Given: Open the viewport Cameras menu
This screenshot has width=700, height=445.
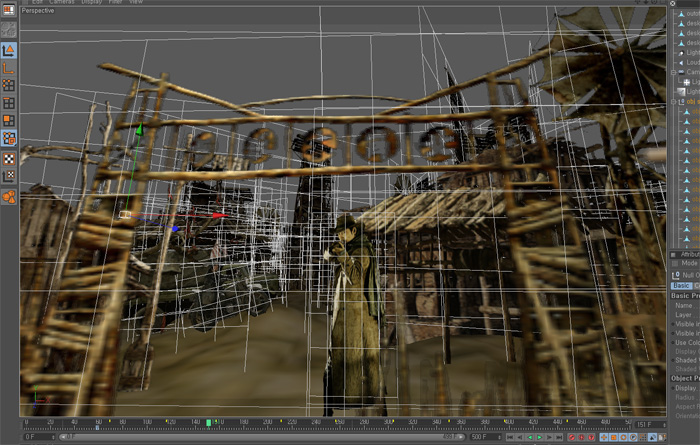Looking at the screenshot, I should [62, 2].
